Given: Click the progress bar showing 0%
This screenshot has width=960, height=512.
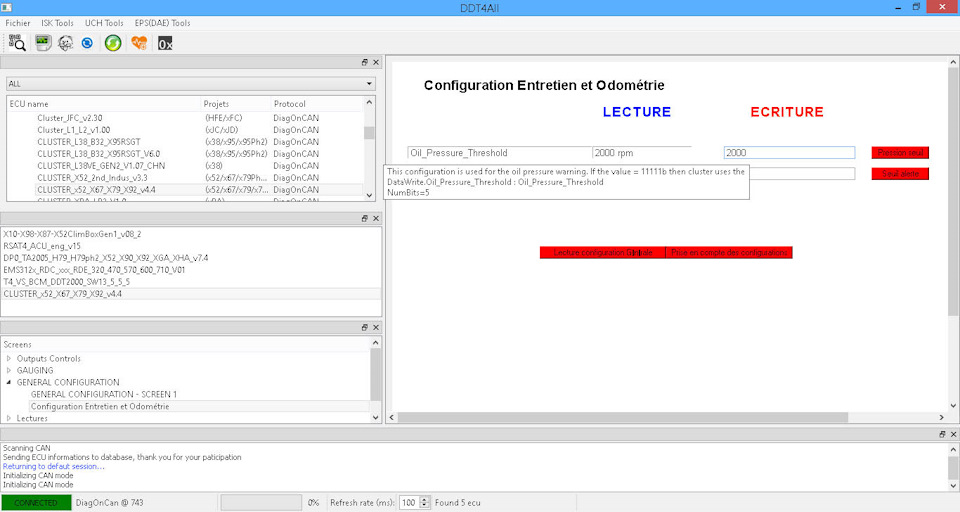Looking at the screenshot, I should pos(261,503).
